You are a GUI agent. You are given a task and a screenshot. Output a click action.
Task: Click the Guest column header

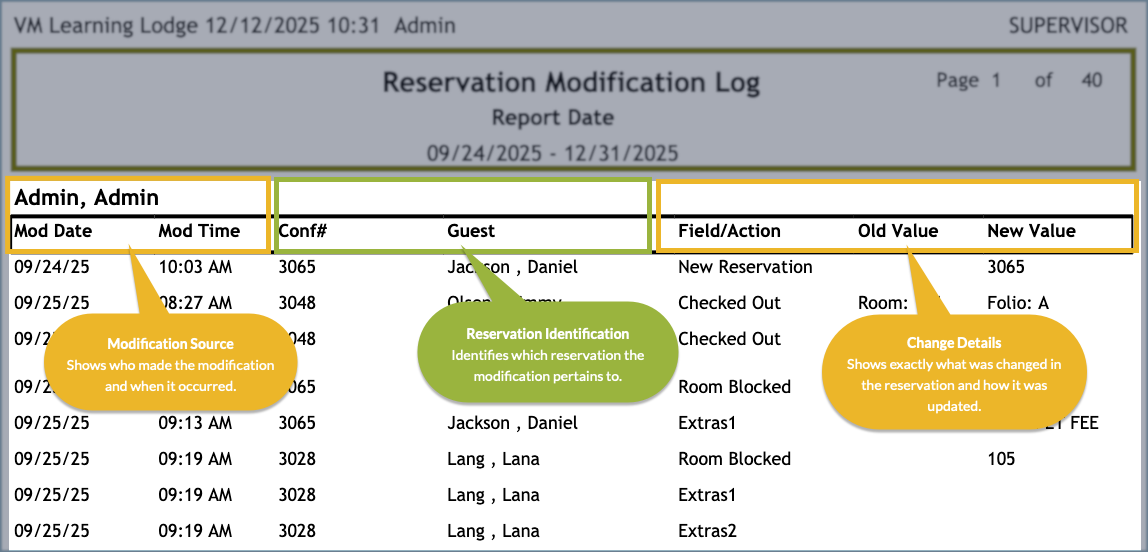pyautogui.click(x=471, y=231)
